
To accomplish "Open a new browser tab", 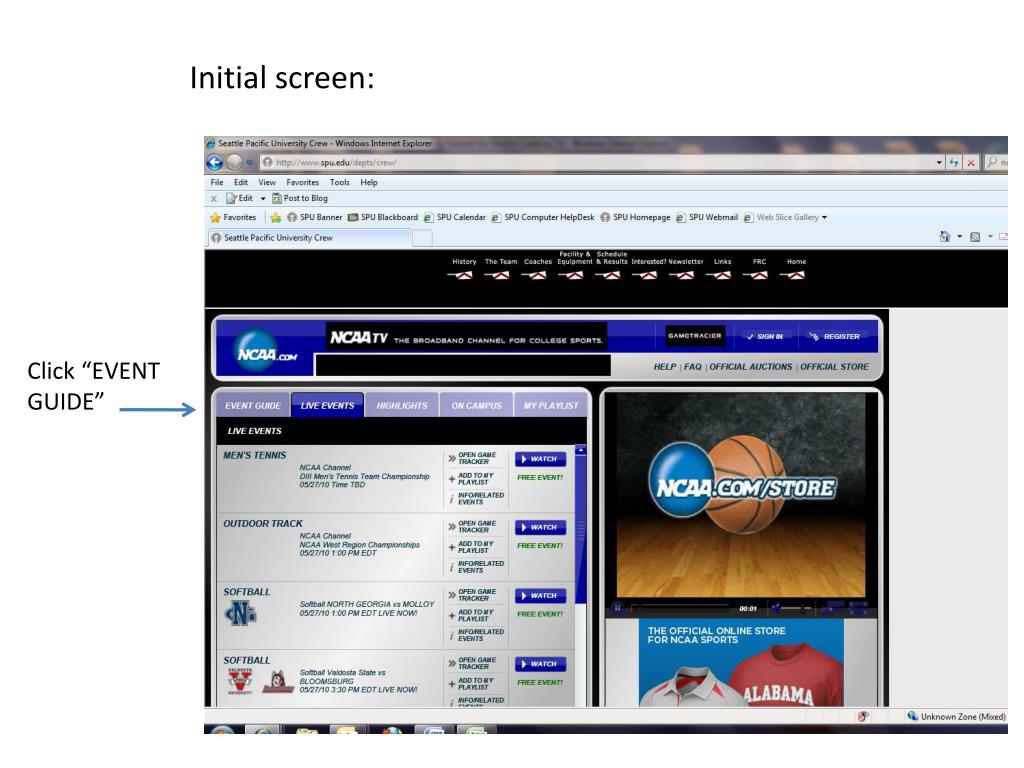I will click(x=422, y=238).
